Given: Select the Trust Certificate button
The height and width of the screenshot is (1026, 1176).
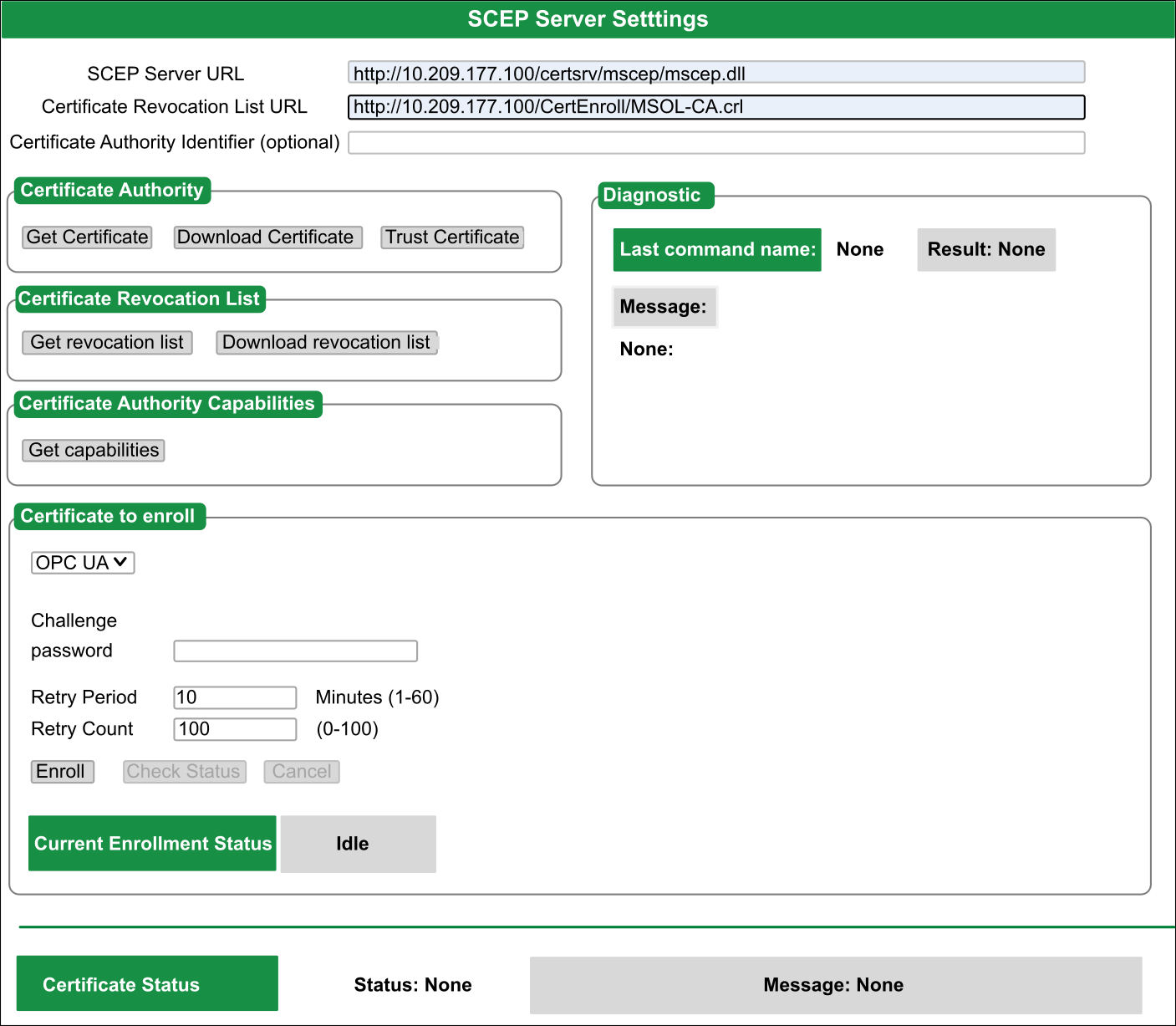Looking at the screenshot, I should click(x=452, y=237).
